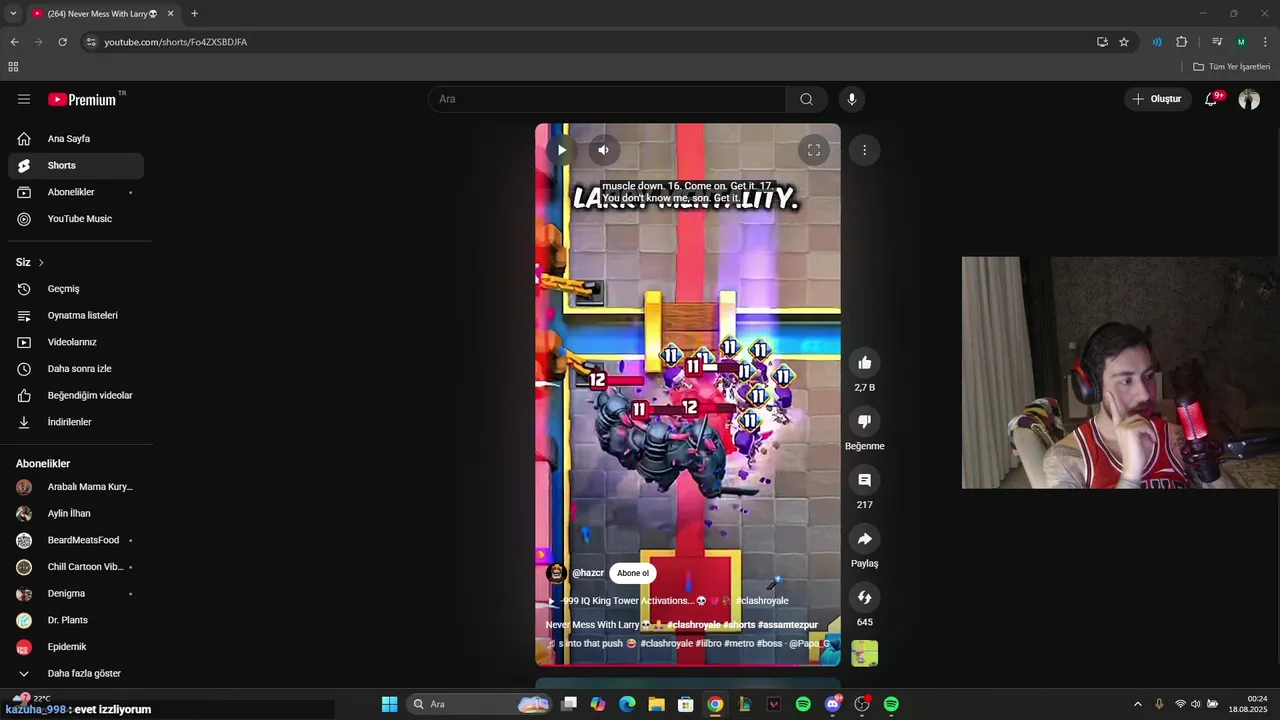Select the Never Mess With Larry tab
The height and width of the screenshot is (720, 1280).
(103, 14)
